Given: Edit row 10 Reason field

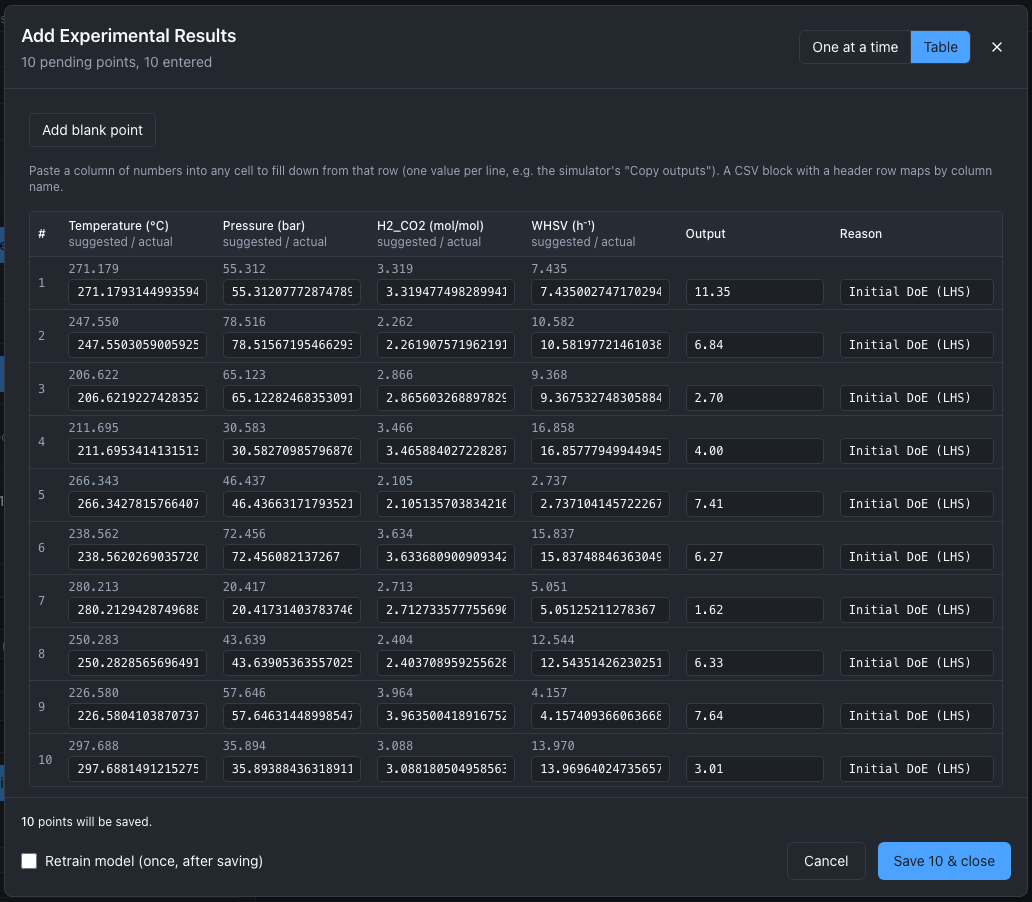Looking at the screenshot, I should [916, 769].
